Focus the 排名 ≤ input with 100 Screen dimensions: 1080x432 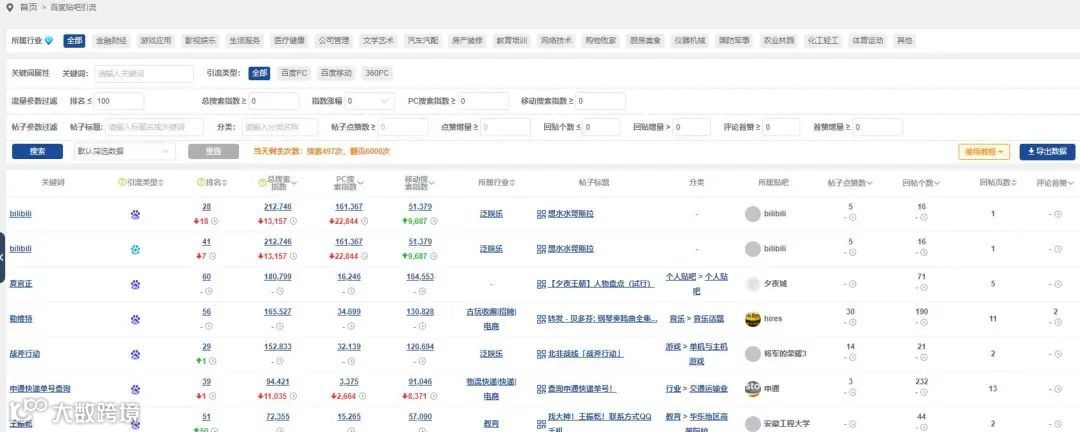pos(118,101)
